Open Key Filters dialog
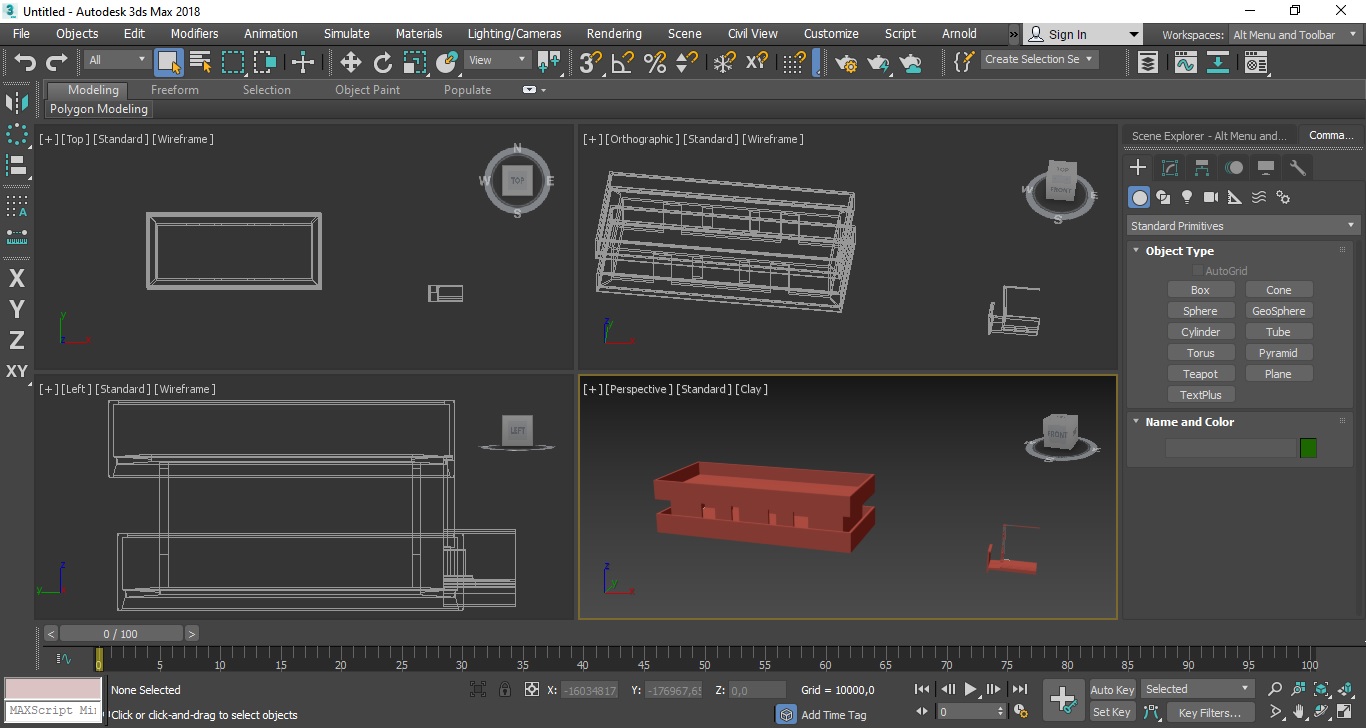 1209,712
